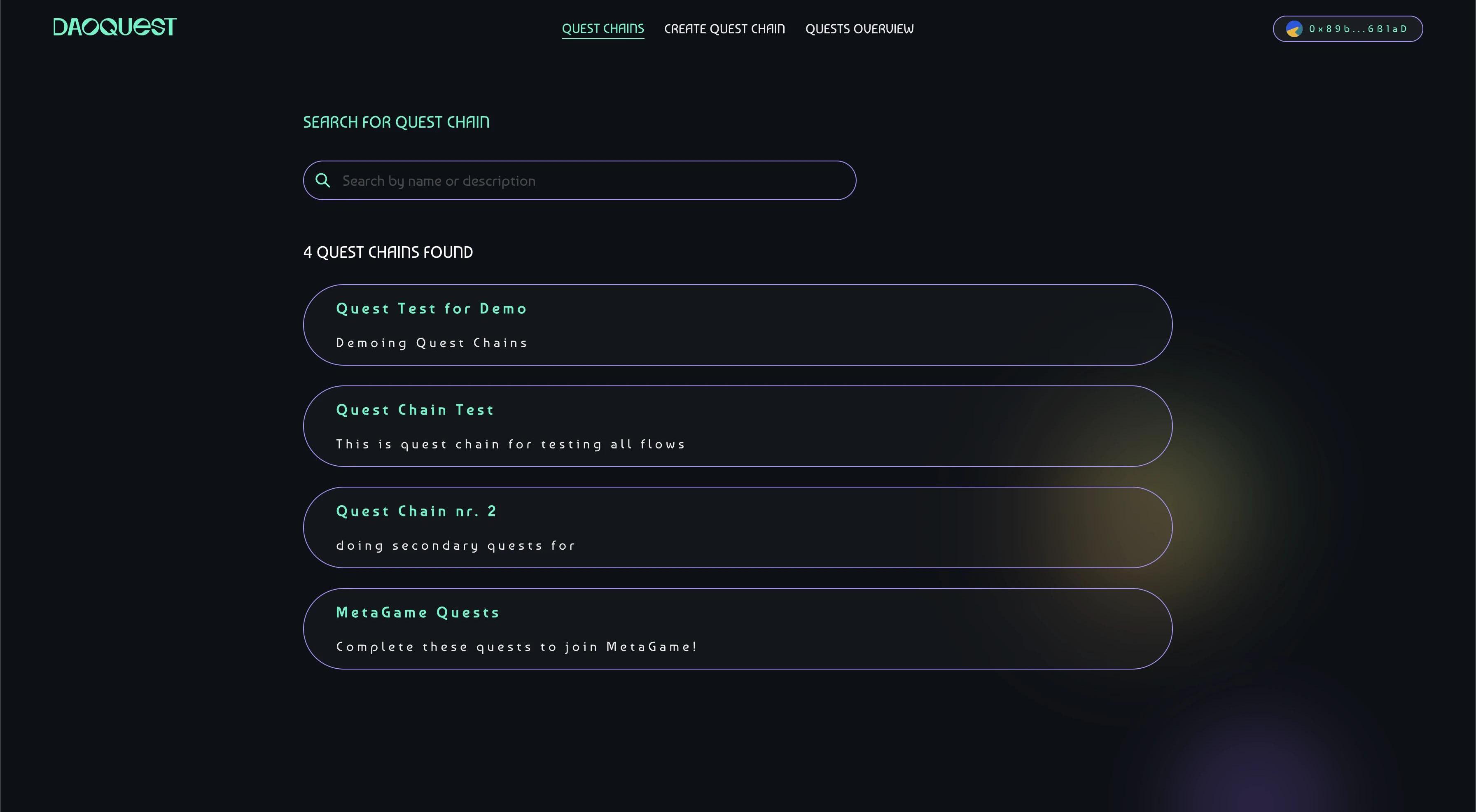1476x812 pixels.
Task: Open the Quest Chain Test title
Action: [x=415, y=410]
